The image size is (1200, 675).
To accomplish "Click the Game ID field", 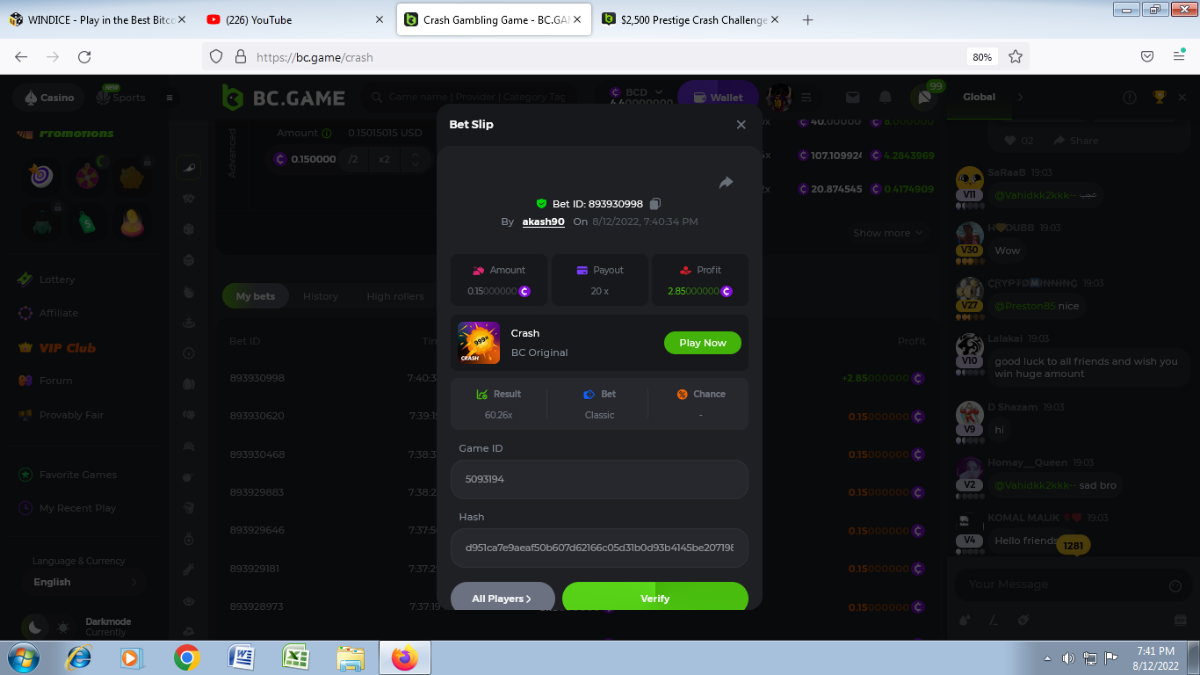I will pos(599,479).
